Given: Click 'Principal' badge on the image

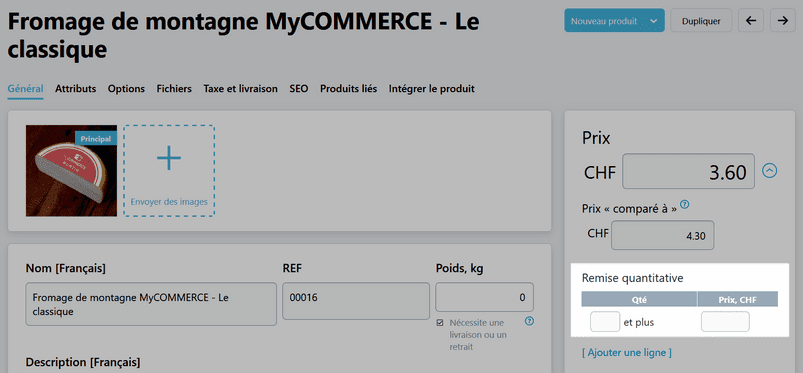Looking at the screenshot, I should coord(96,138).
